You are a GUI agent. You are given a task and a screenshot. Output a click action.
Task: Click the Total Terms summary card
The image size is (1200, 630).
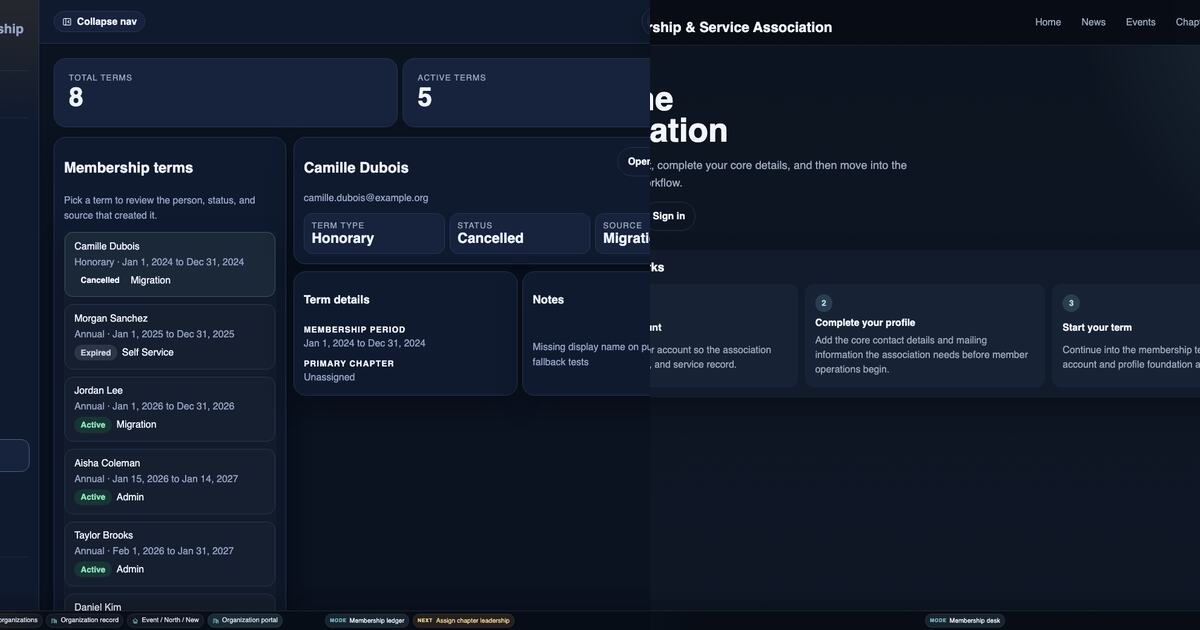click(x=225, y=92)
